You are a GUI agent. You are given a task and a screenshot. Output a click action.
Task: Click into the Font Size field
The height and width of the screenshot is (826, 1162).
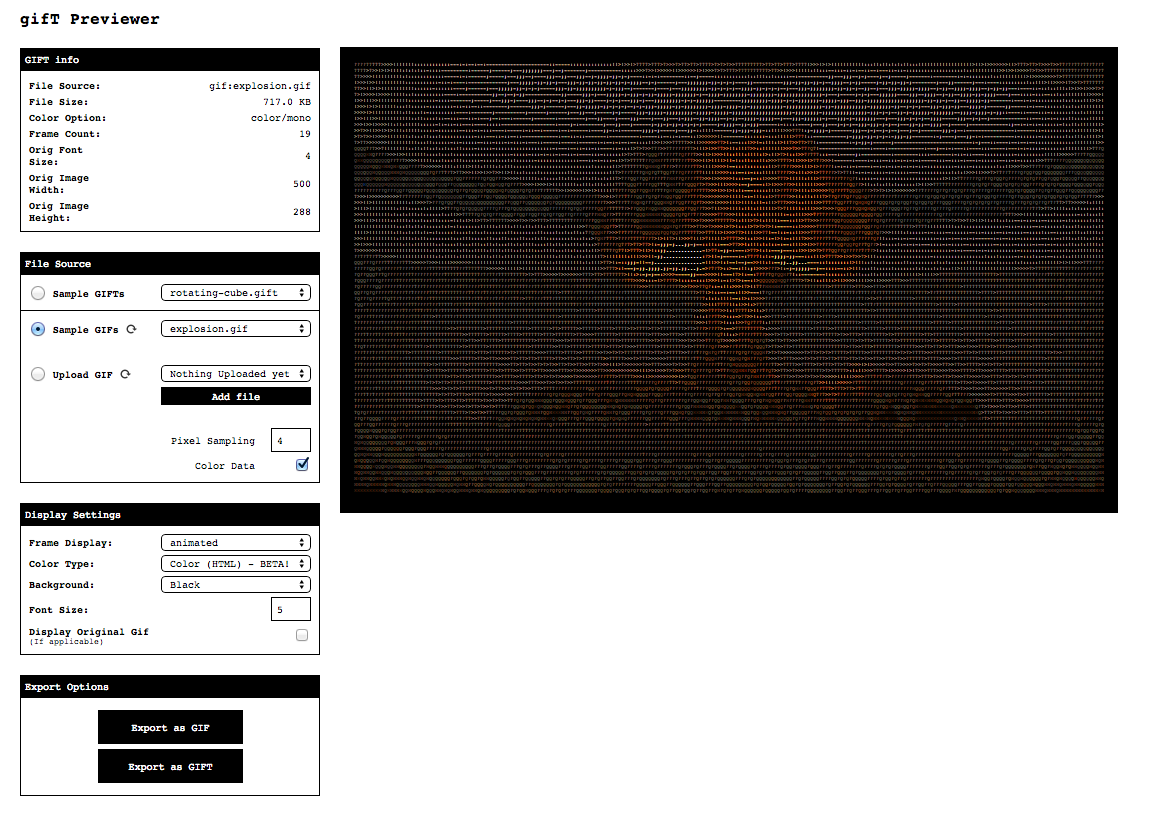tap(290, 609)
